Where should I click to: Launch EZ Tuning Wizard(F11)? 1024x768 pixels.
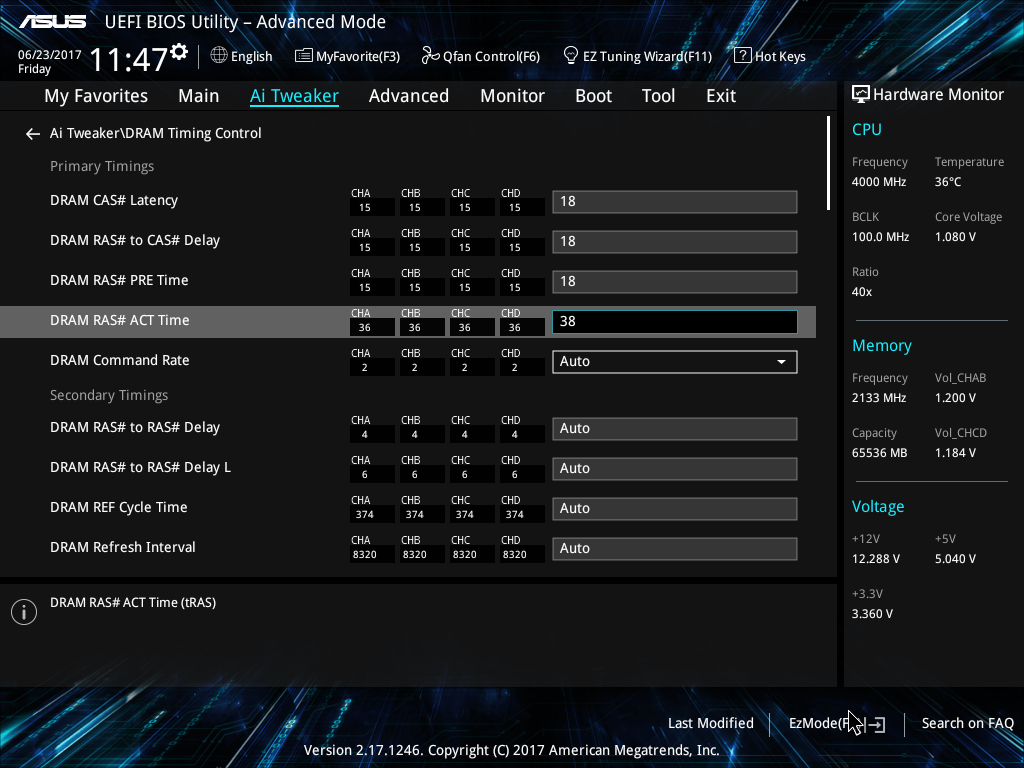coord(637,56)
